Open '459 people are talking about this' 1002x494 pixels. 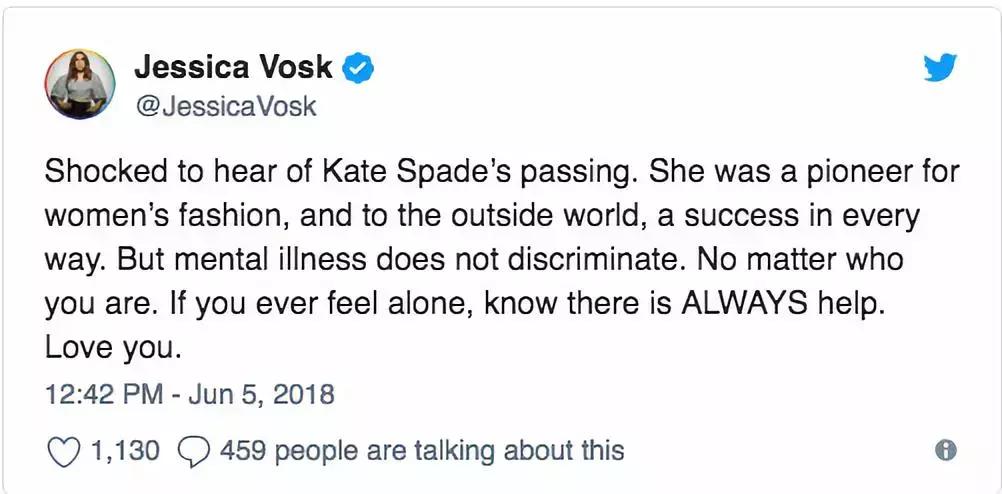tap(421, 450)
